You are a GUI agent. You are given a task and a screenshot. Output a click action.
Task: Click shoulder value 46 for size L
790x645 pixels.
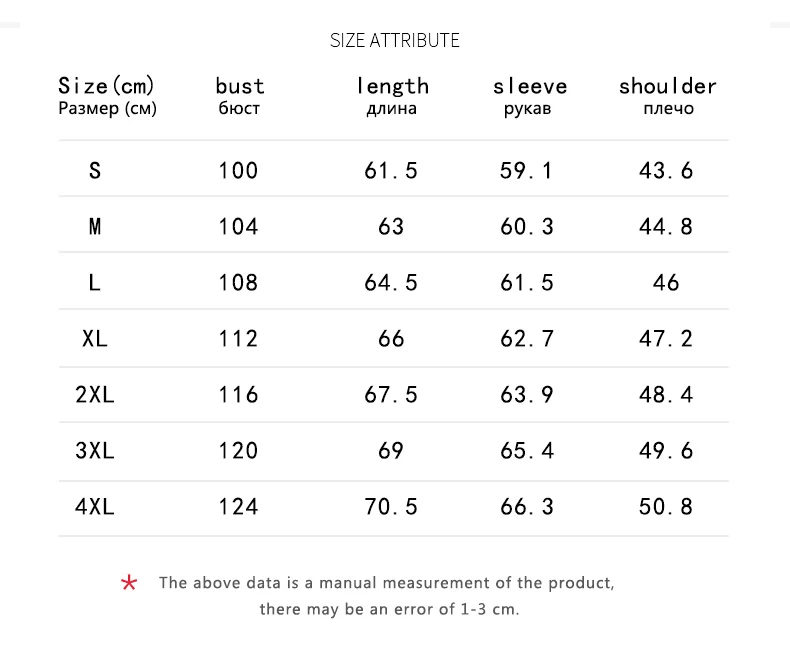pos(666,282)
